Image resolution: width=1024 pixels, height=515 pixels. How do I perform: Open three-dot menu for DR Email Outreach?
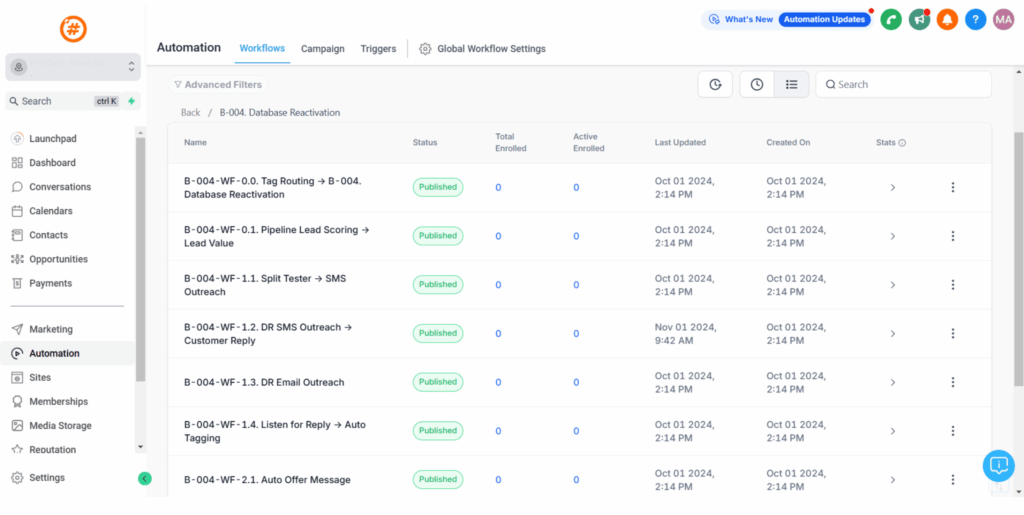tap(952, 382)
